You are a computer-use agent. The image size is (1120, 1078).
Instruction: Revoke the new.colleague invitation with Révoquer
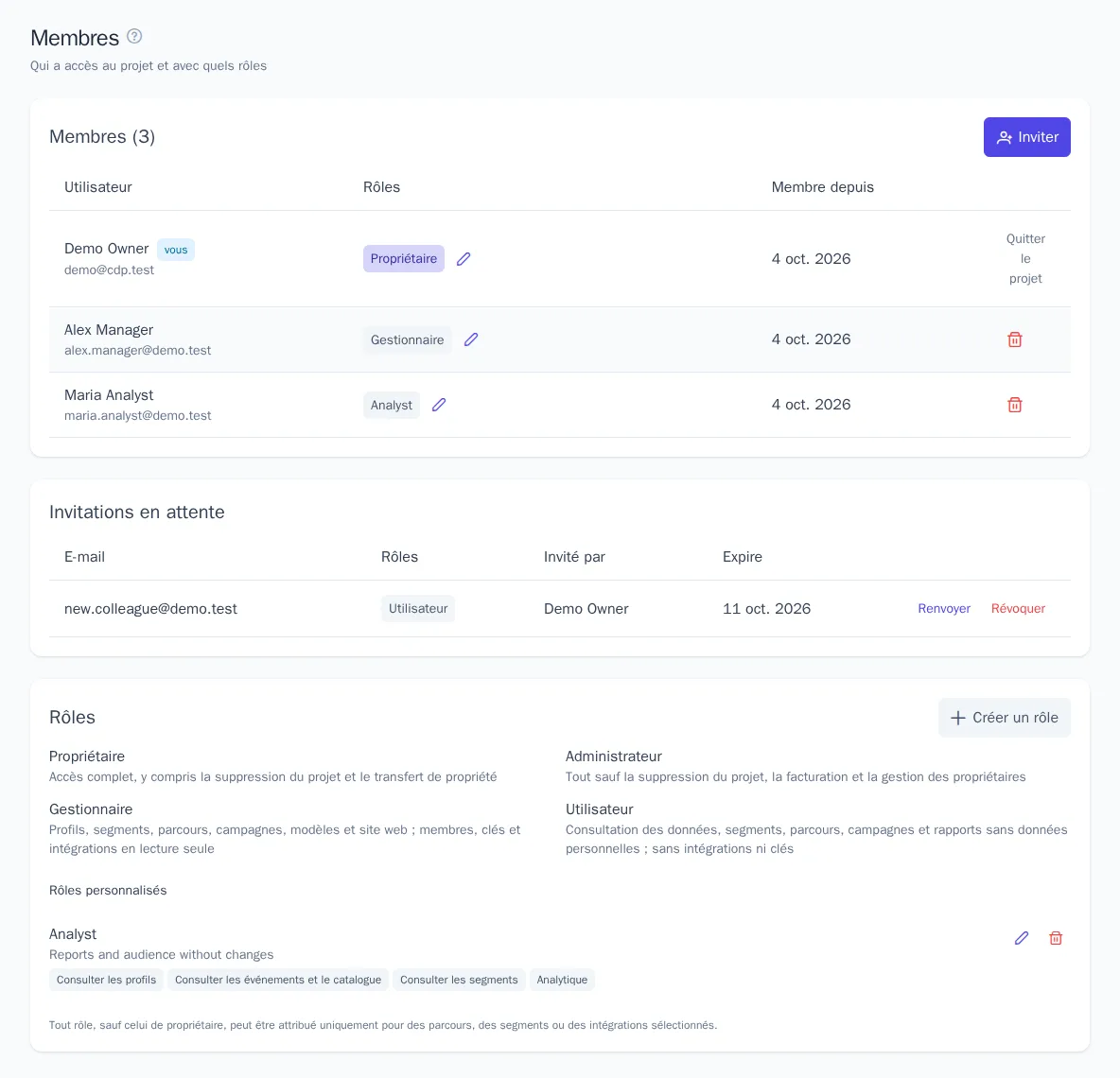pyautogui.click(x=1018, y=608)
